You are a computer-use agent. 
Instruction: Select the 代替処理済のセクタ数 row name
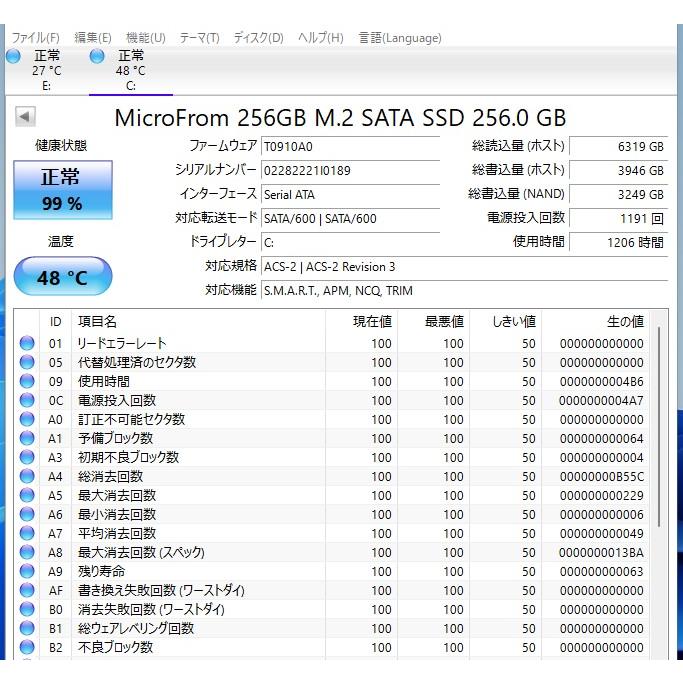[x=137, y=362]
